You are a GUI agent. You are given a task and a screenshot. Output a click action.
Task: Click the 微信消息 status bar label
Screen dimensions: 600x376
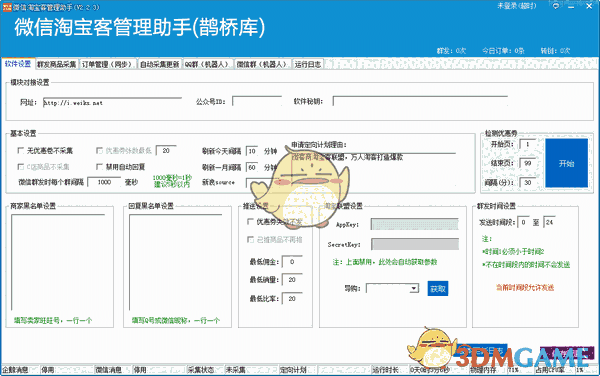pos(108,370)
